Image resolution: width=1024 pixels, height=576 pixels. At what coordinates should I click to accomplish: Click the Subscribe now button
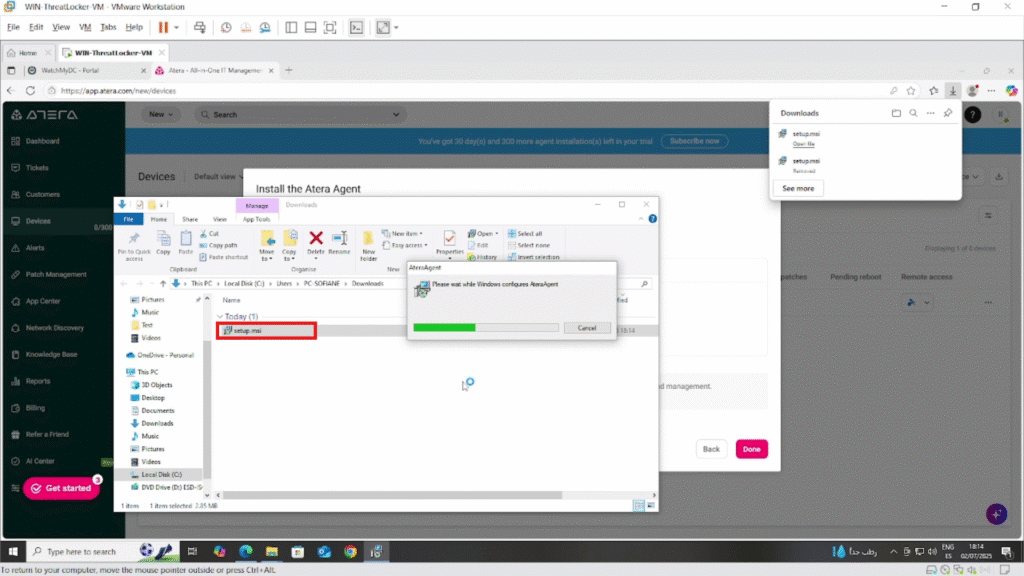[694, 141]
